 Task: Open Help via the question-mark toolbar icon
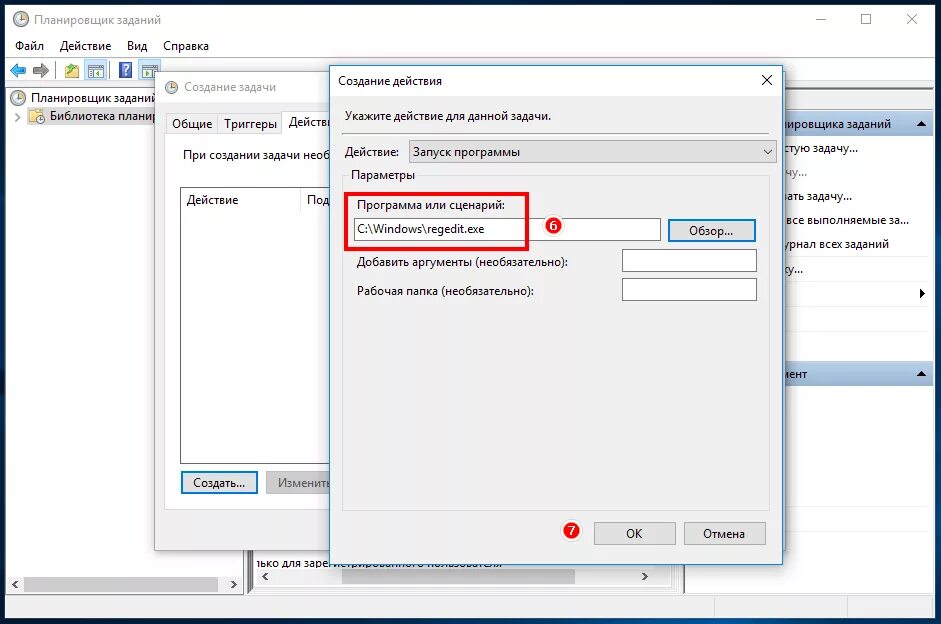(125, 70)
